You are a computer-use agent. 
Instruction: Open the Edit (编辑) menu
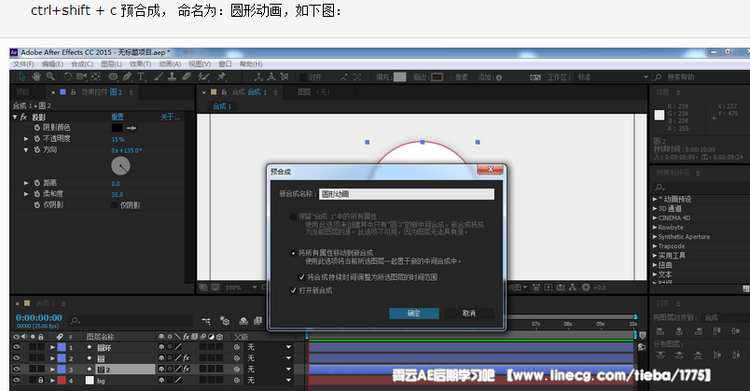tap(52, 64)
